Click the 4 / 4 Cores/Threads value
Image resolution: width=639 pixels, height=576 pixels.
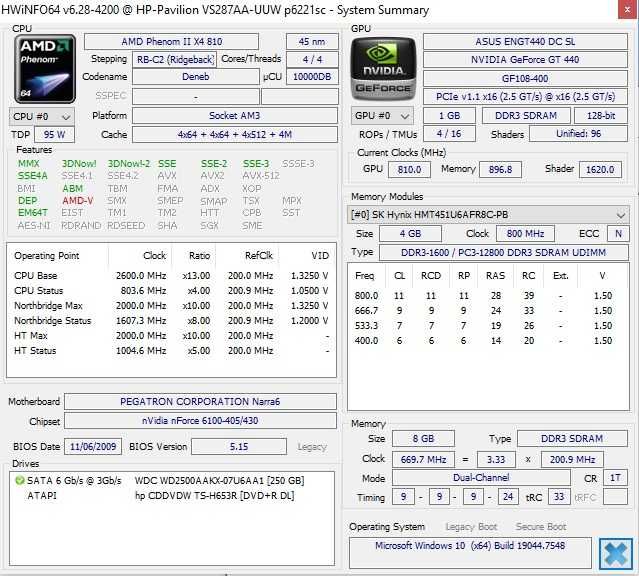(312, 60)
